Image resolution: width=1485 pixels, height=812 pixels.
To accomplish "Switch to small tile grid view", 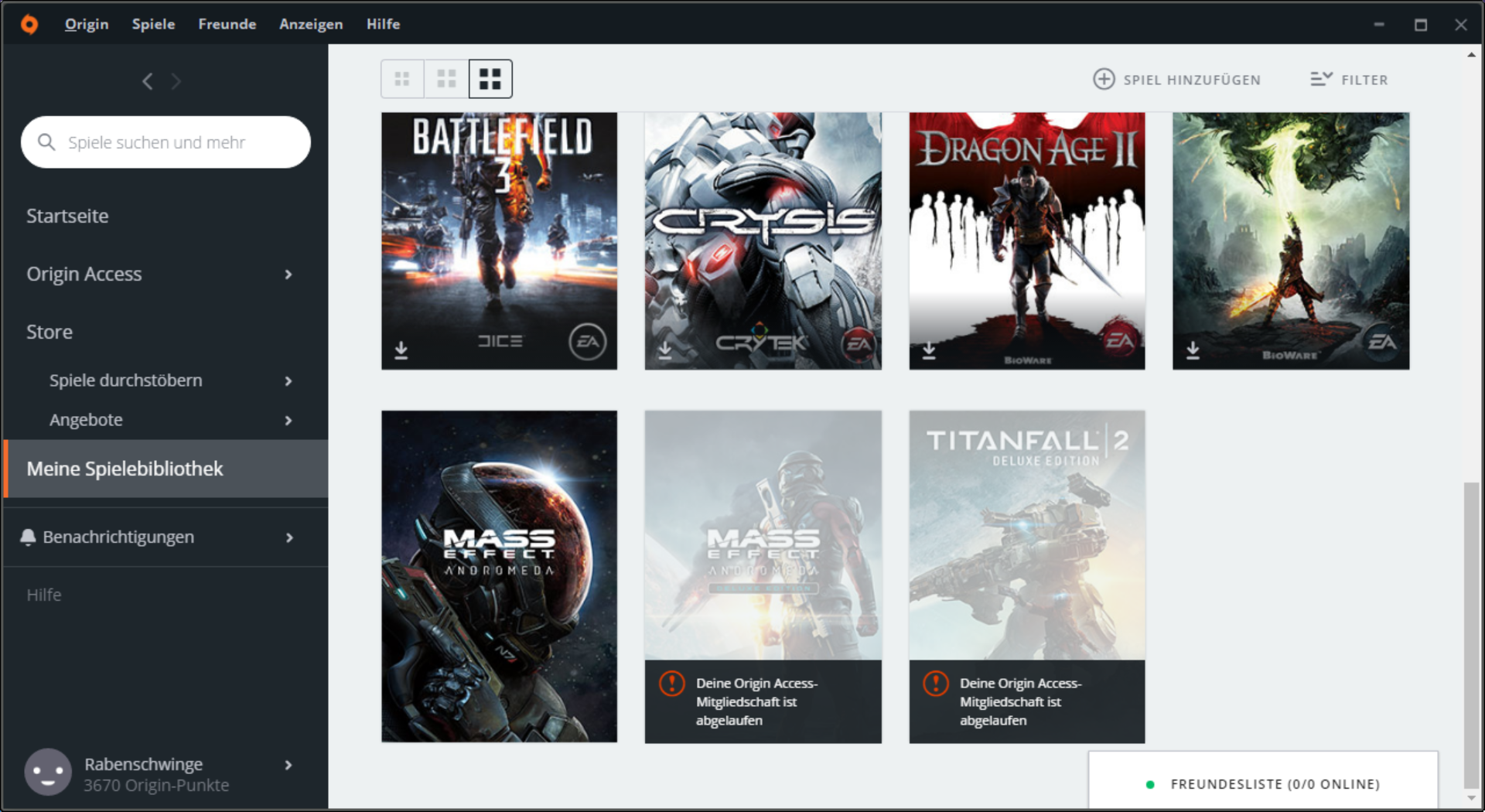I will [402, 79].
